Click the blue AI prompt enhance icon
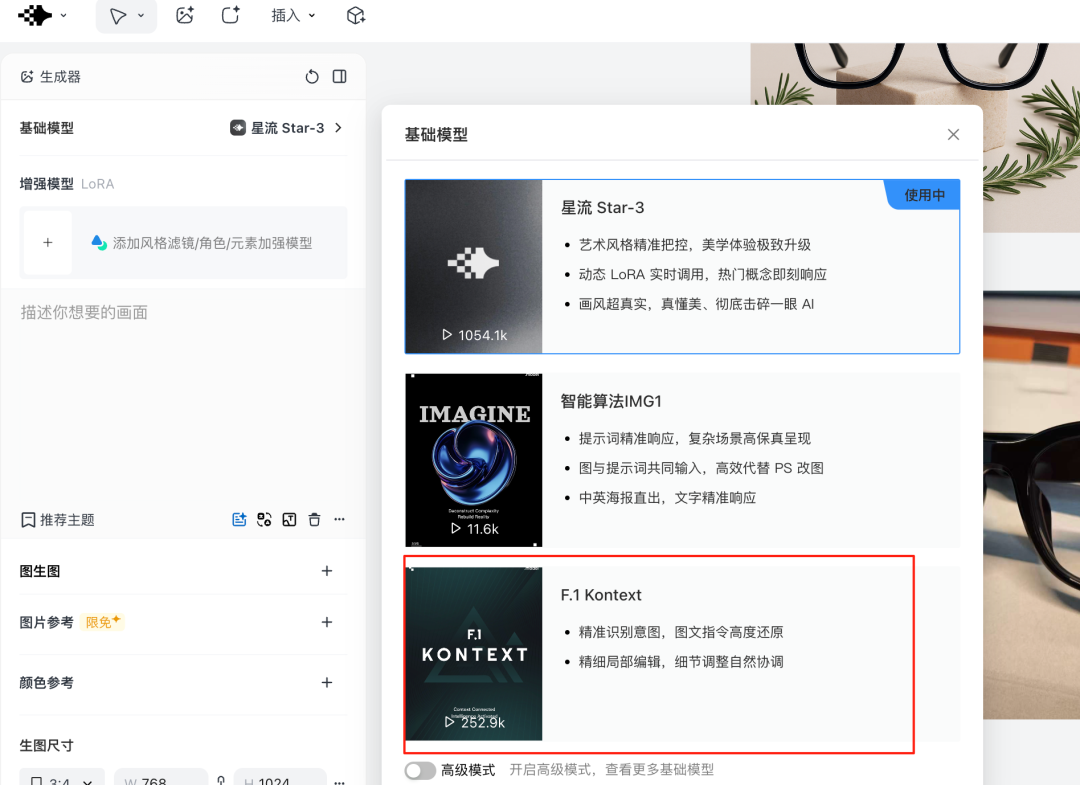 [239, 520]
